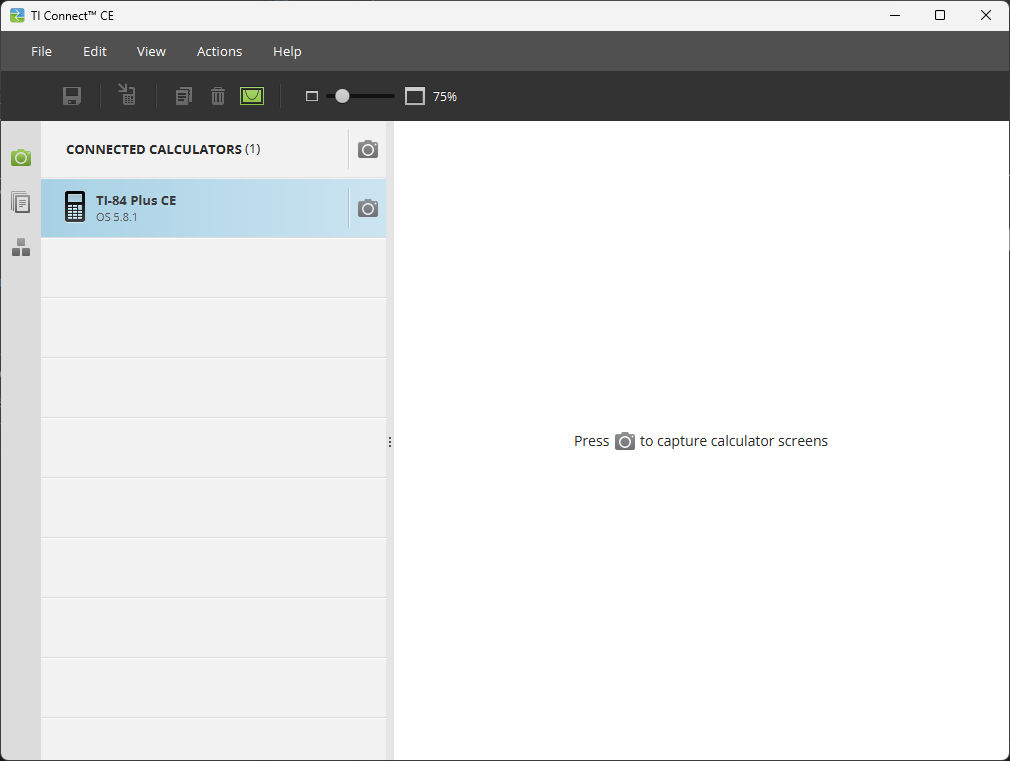Open Program Editor workspace in sidebar
The width and height of the screenshot is (1010, 761).
pyautogui.click(x=21, y=247)
